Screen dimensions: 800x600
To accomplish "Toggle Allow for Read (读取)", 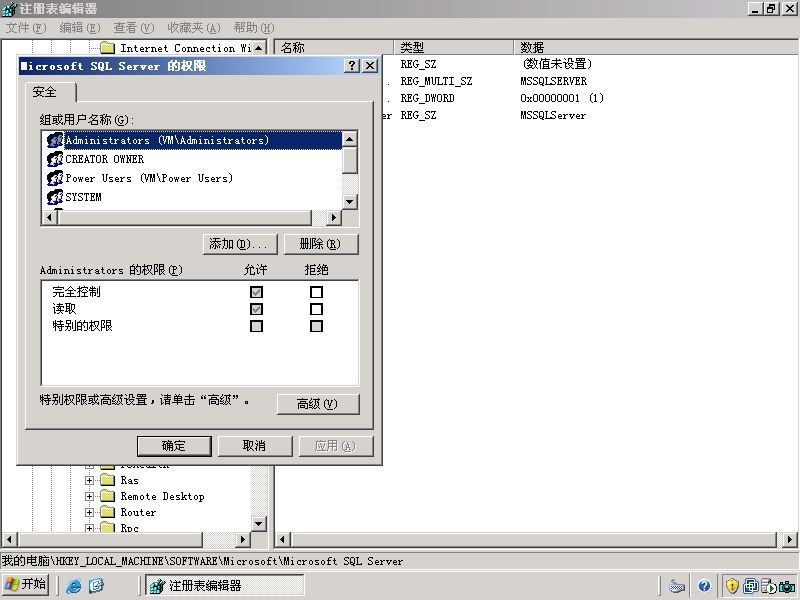I will [x=256, y=309].
